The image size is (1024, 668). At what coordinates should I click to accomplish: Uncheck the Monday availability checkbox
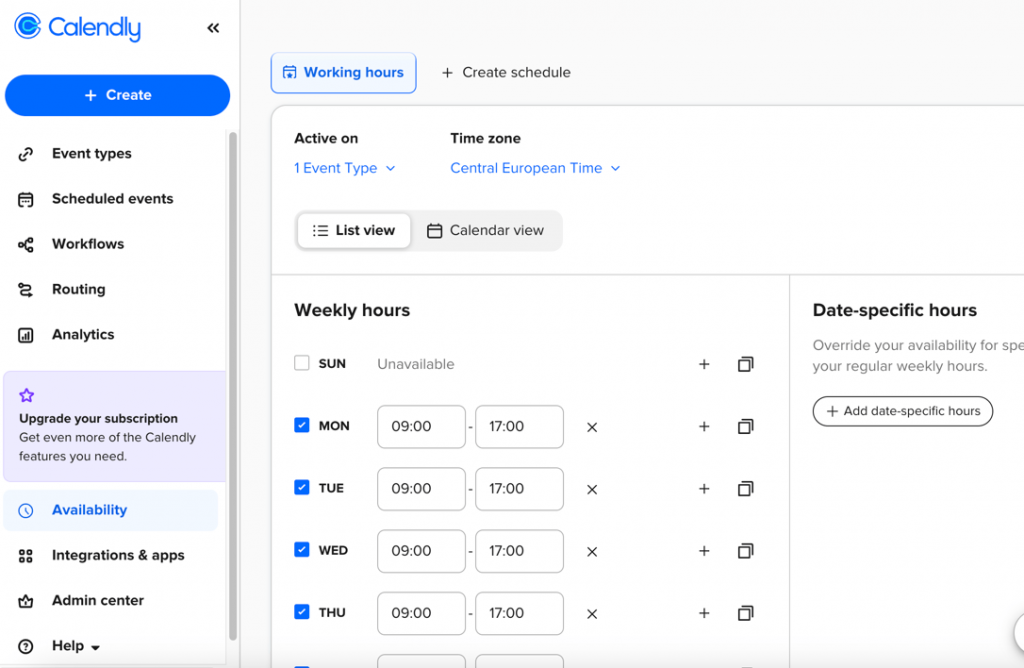click(301, 425)
